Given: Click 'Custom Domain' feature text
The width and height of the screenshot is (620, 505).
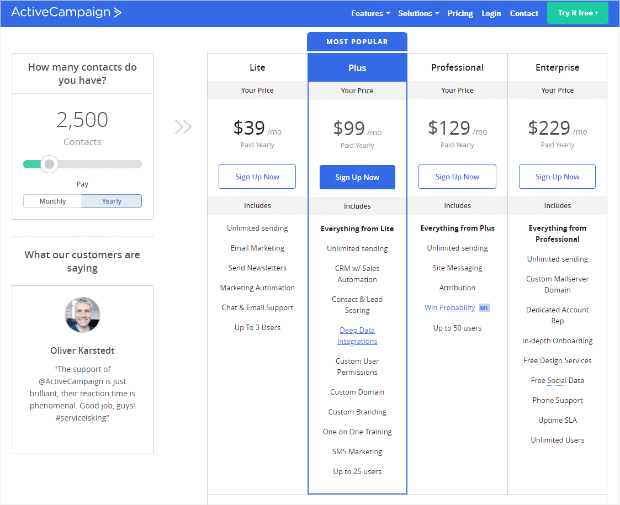Looking at the screenshot, I should click(357, 392).
